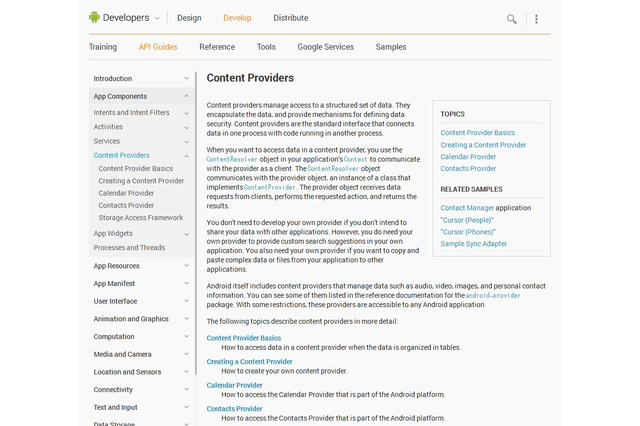The image size is (640, 426).
Task: Collapse the App Components section
Action: (x=186, y=96)
